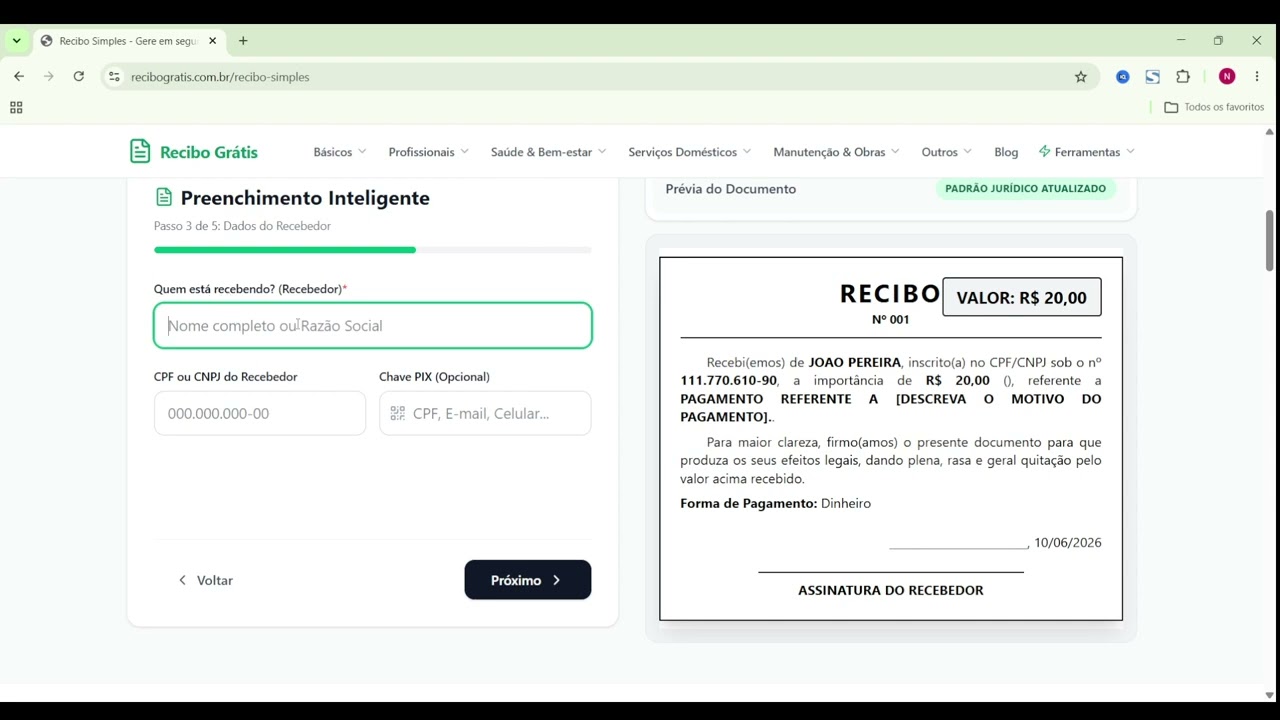Click the Próximo button
Image resolution: width=1280 pixels, height=720 pixels.
coord(528,580)
